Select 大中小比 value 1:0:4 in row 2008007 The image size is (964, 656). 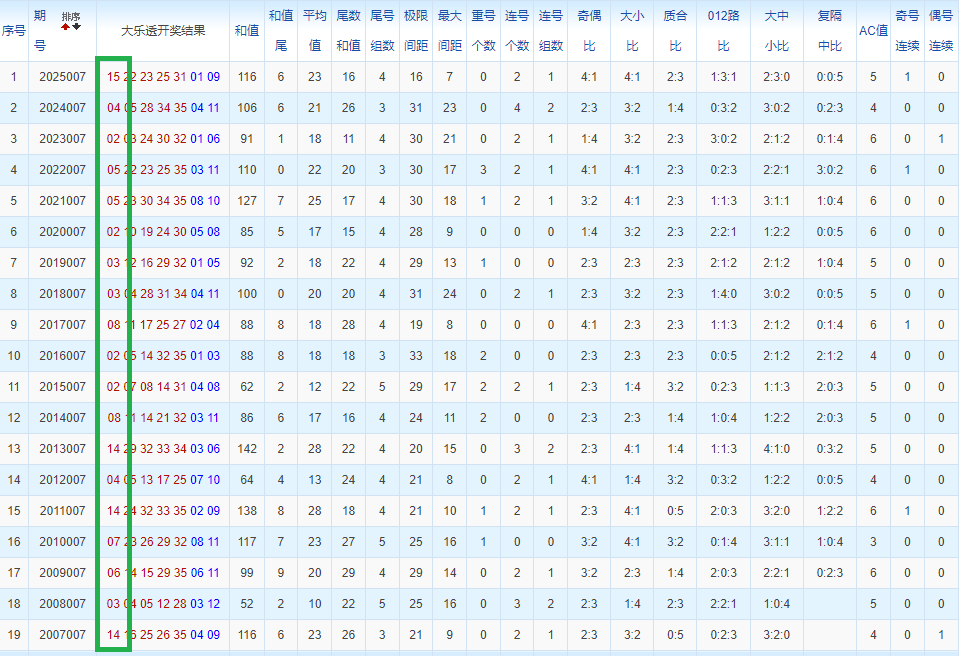tap(776, 604)
